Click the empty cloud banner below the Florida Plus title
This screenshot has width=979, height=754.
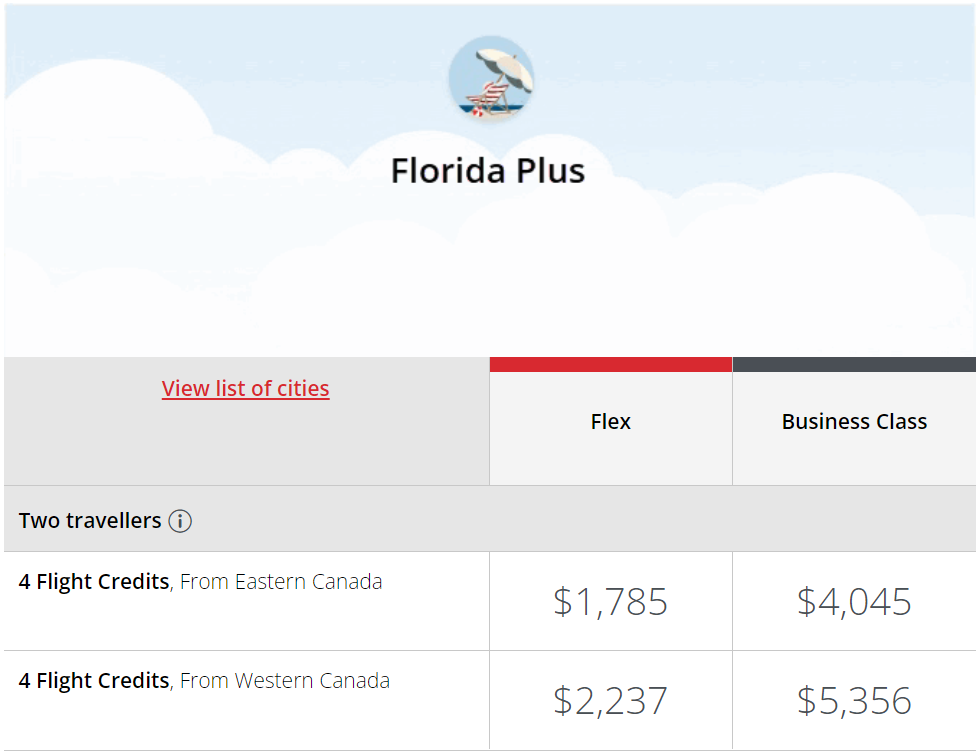488,280
